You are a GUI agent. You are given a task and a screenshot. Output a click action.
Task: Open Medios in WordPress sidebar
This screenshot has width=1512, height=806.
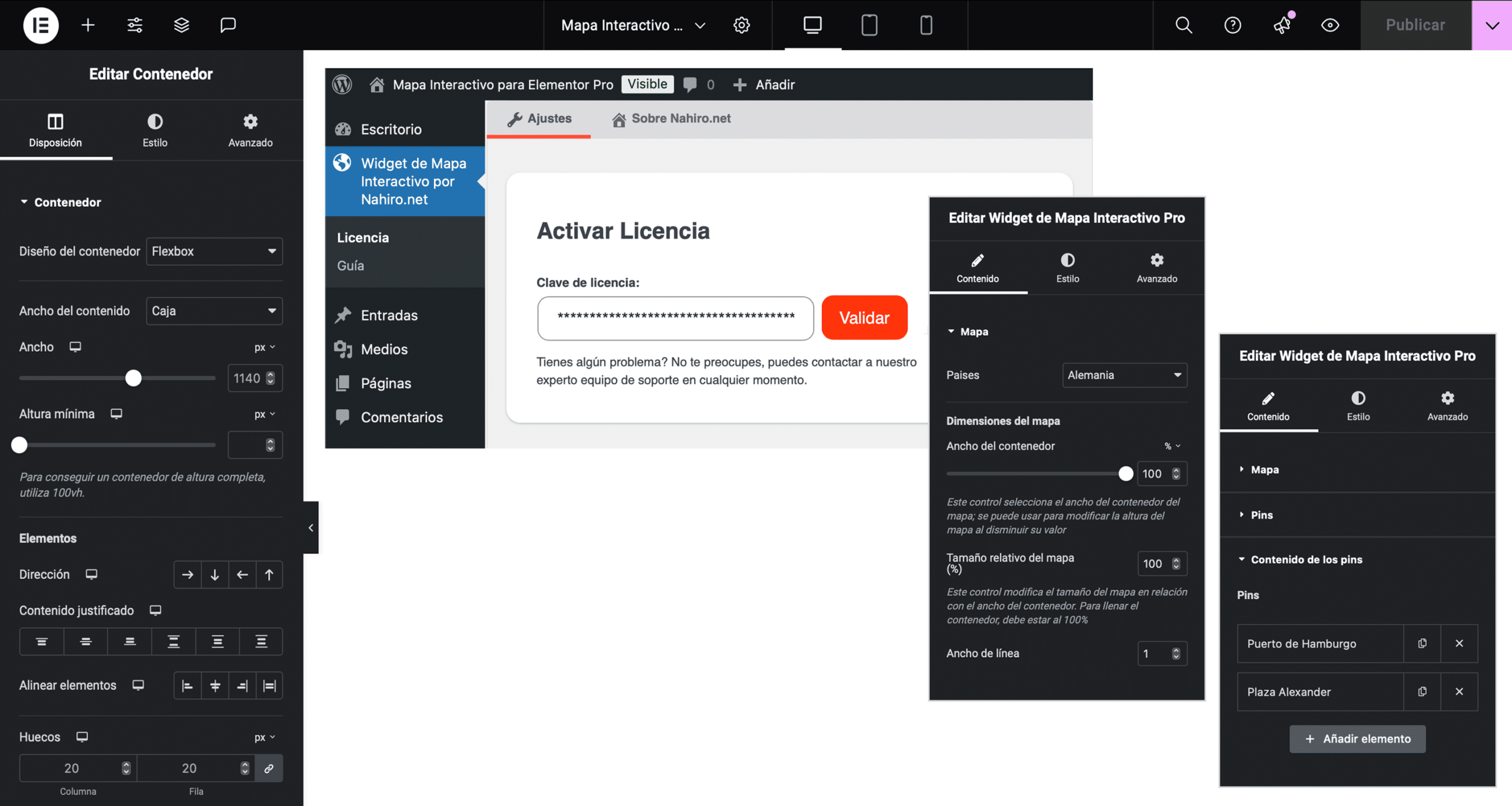click(x=384, y=349)
